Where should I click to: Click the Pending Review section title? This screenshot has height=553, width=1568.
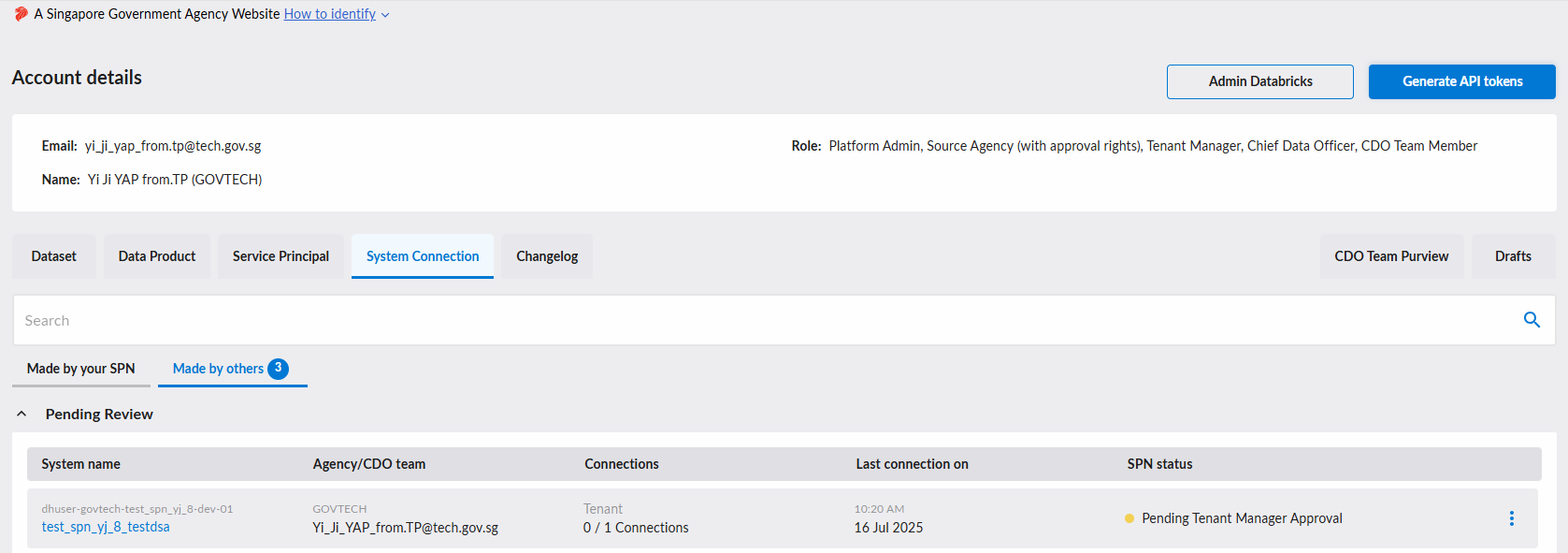(x=99, y=415)
